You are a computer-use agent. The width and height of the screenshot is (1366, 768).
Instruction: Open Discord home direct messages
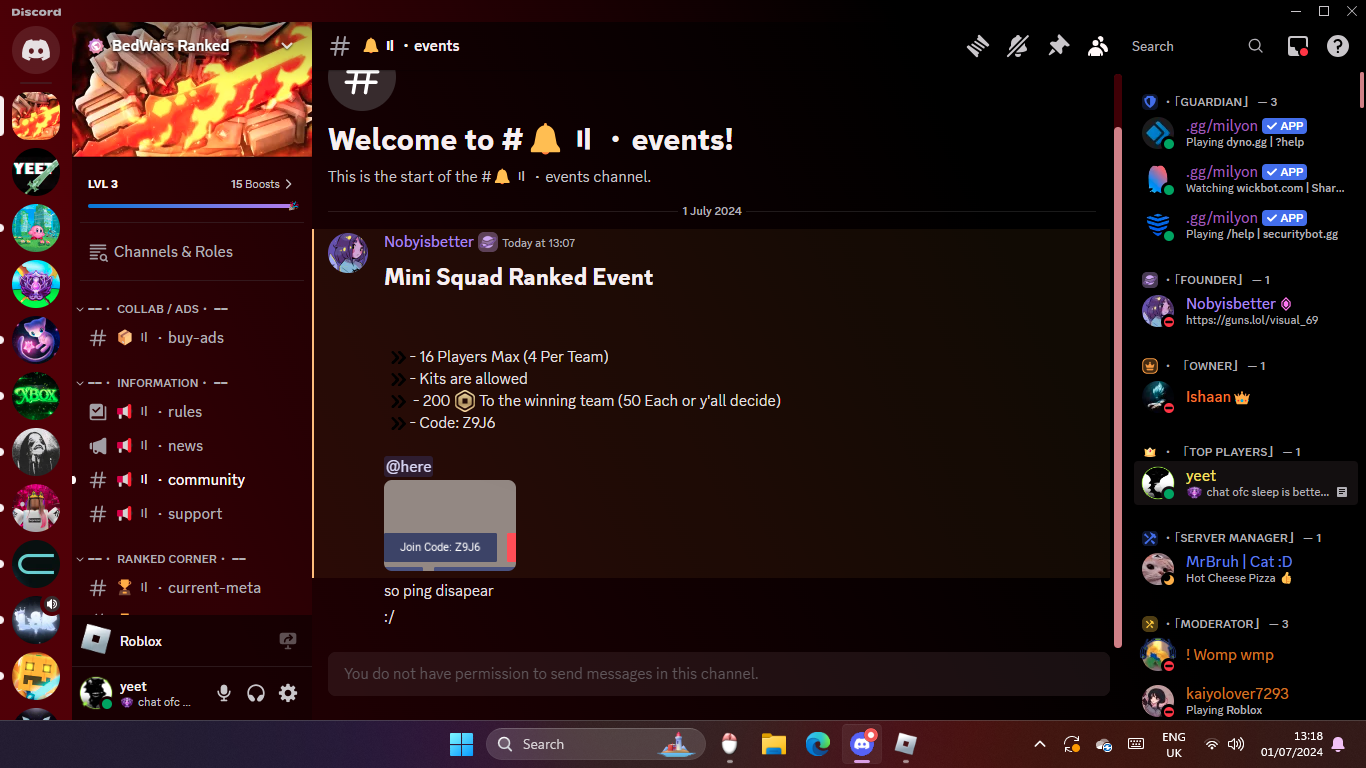coord(36,50)
